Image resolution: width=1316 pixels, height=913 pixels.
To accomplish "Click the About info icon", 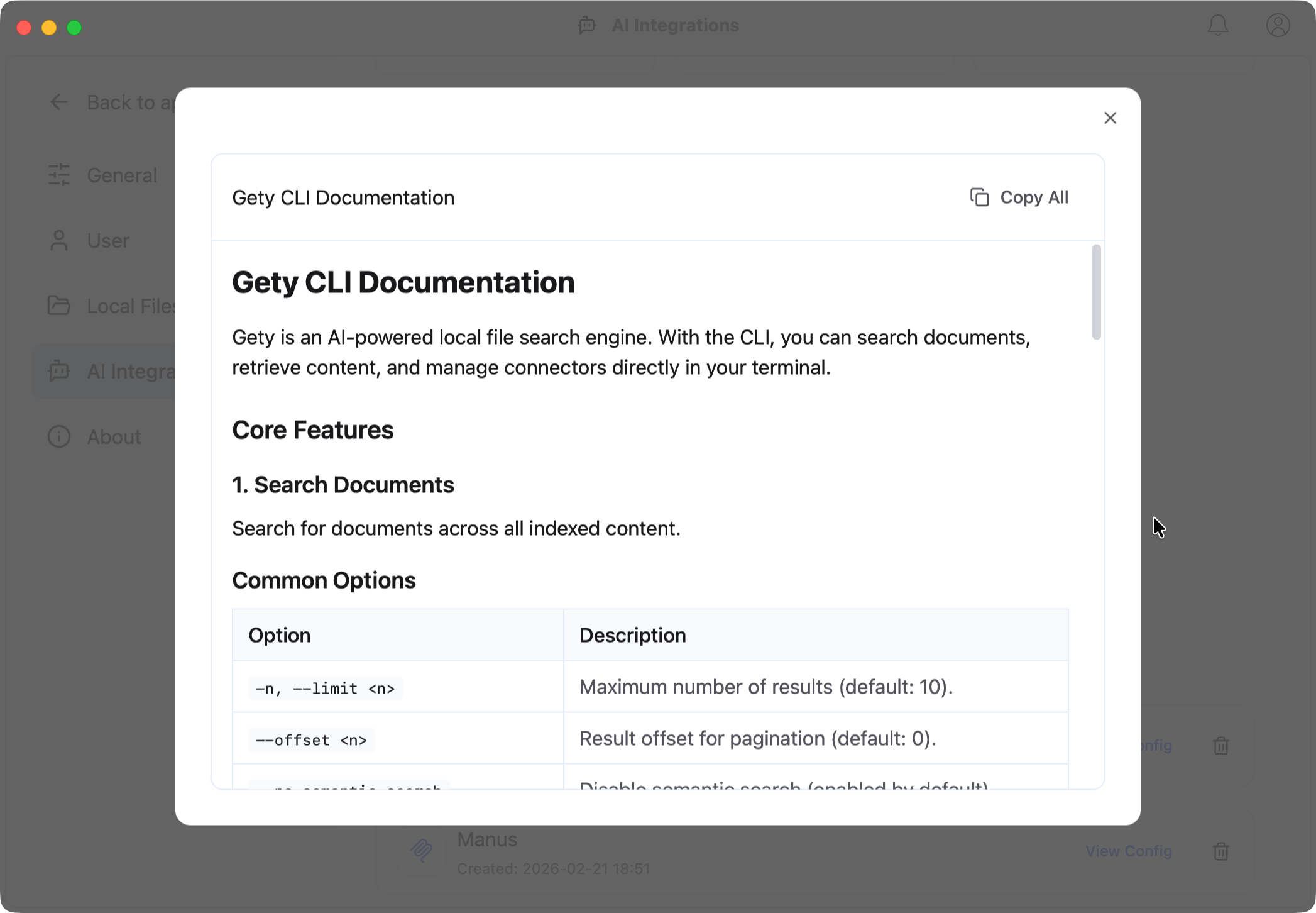I will 58,436.
